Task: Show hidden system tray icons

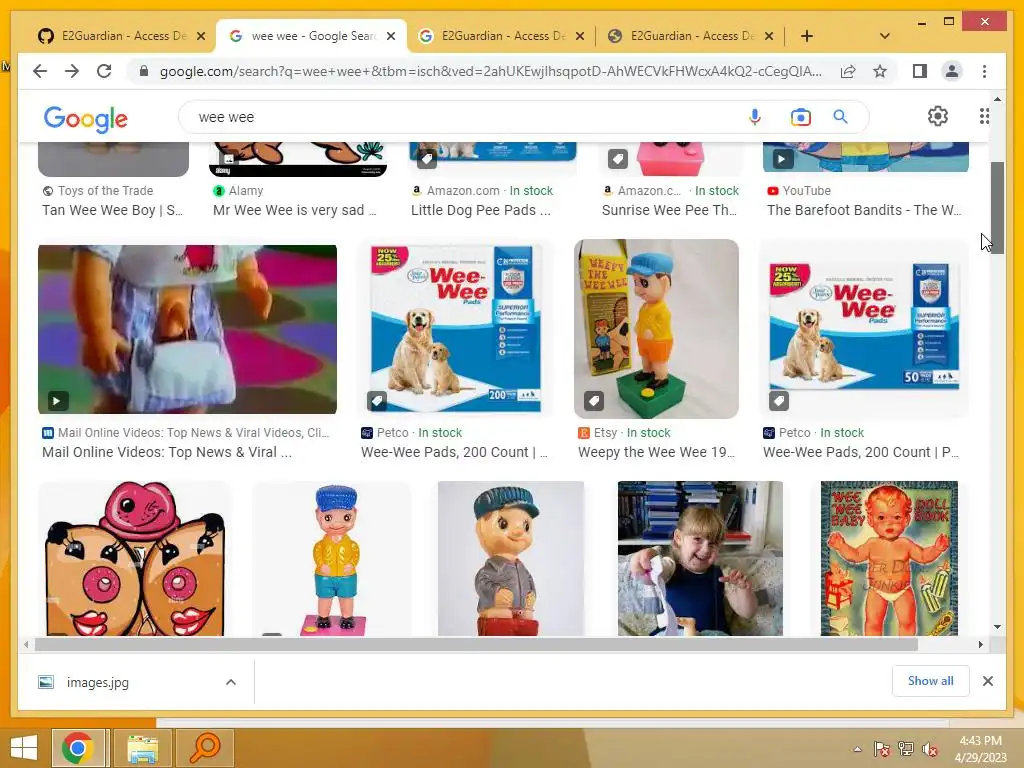Action: pyautogui.click(x=857, y=749)
